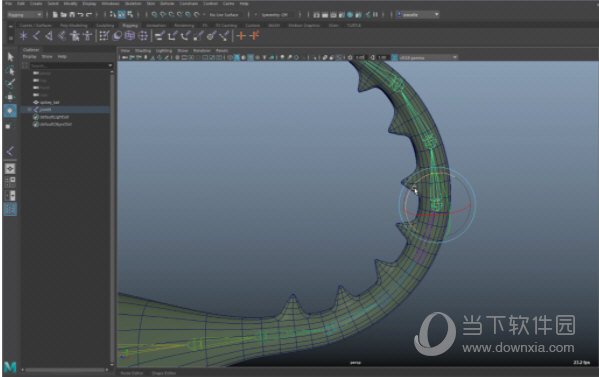Enable select by component type mode

point(130,15)
